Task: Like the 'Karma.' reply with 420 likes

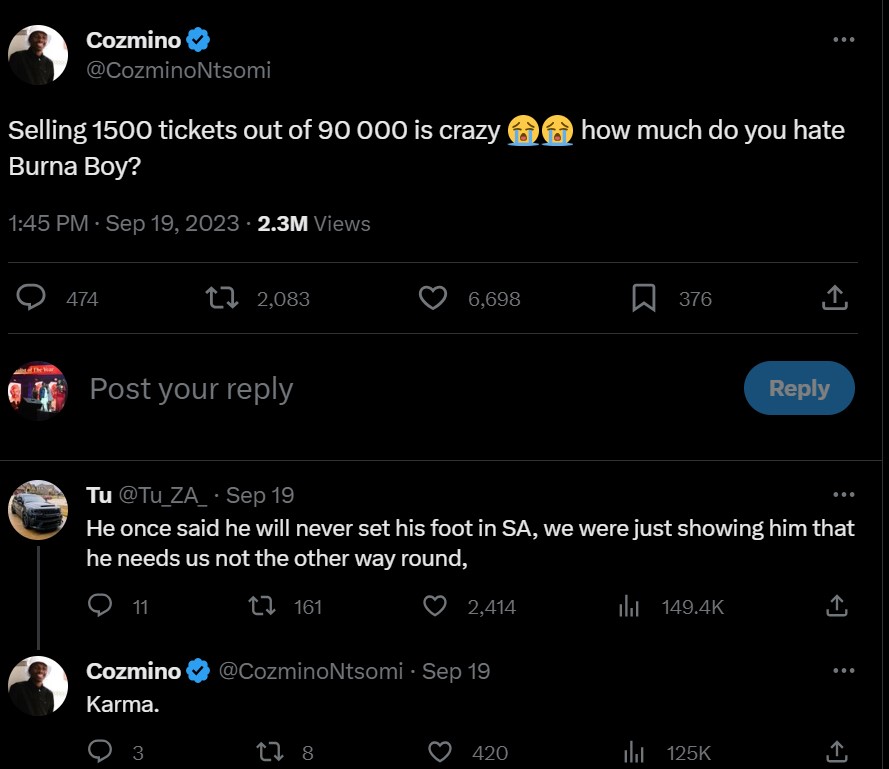Action: click(x=440, y=752)
